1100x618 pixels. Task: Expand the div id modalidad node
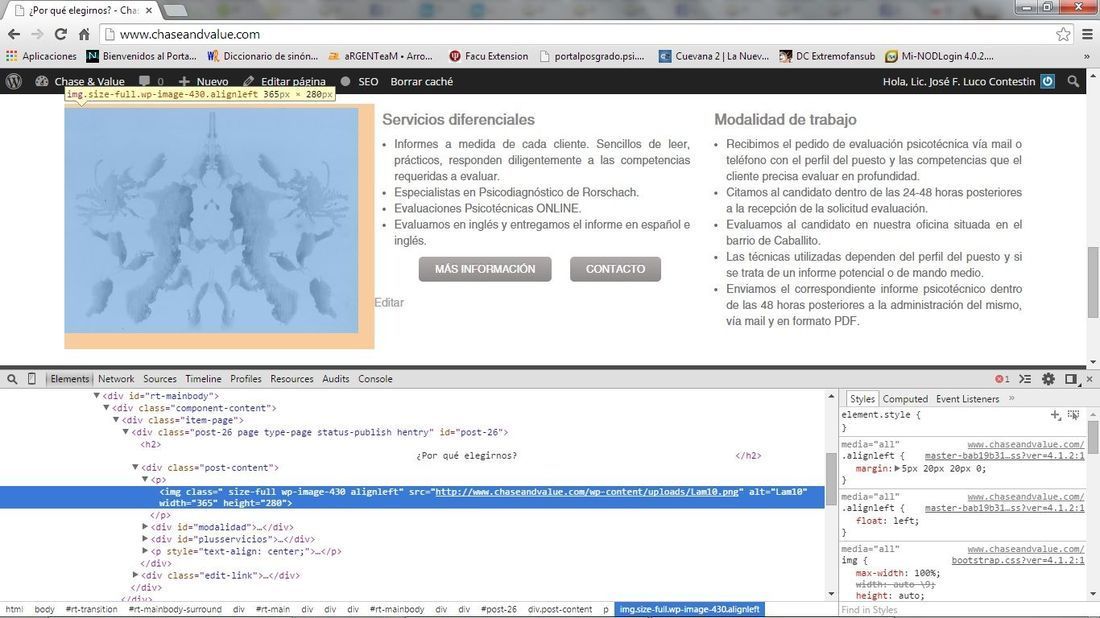click(145, 527)
